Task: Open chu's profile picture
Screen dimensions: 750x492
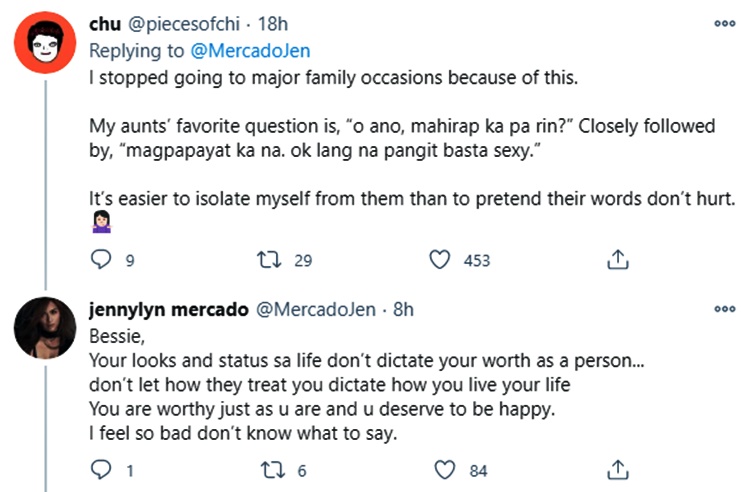Action: [43, 40]
